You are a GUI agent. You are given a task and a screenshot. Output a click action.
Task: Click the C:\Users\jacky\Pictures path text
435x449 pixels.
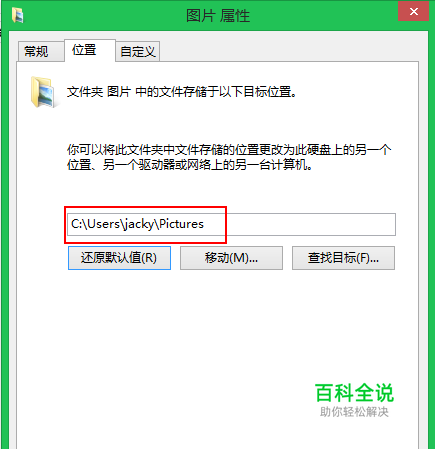137,224
